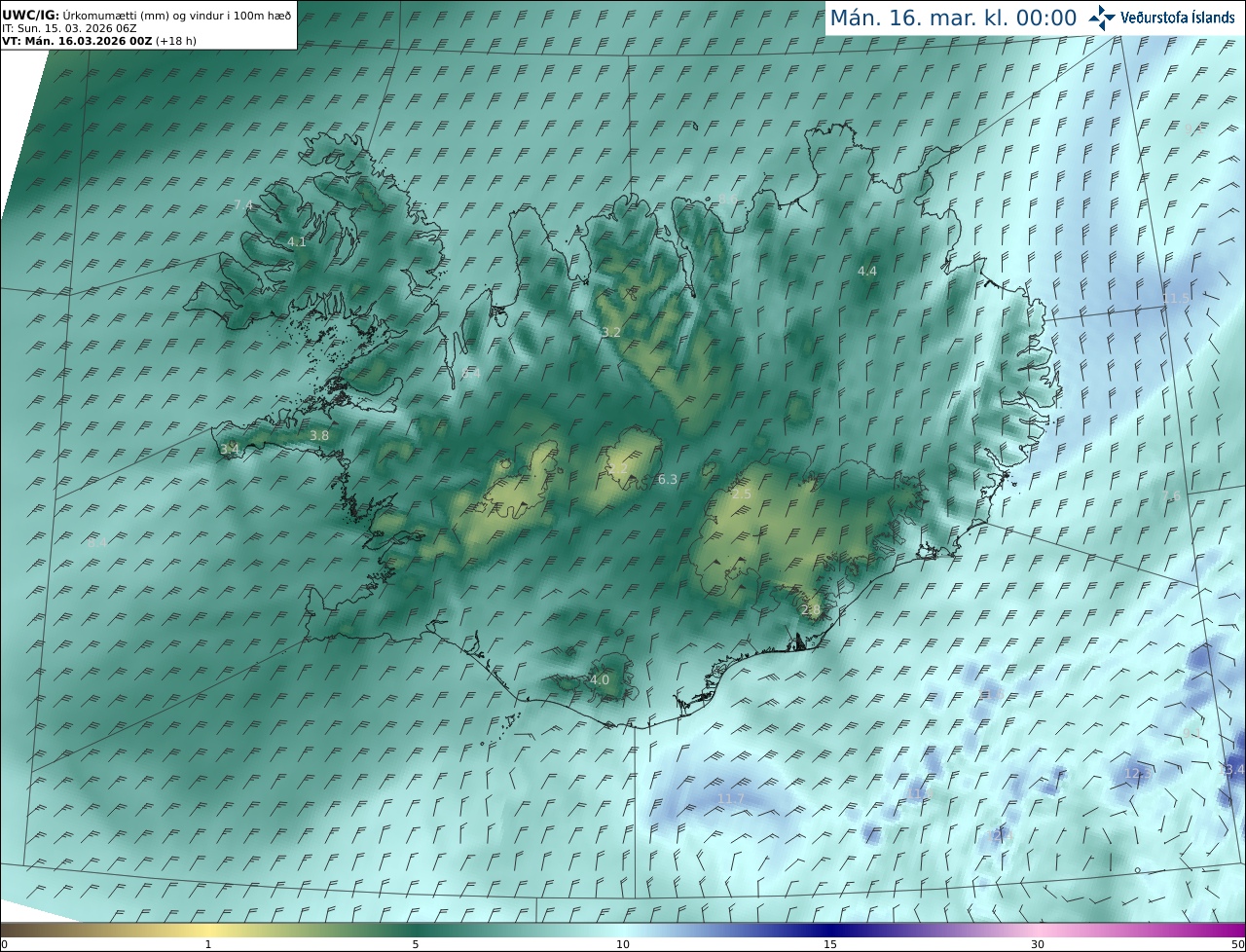
Task: Click the colorbar tick label 15
Action: [x=830, y=944]
